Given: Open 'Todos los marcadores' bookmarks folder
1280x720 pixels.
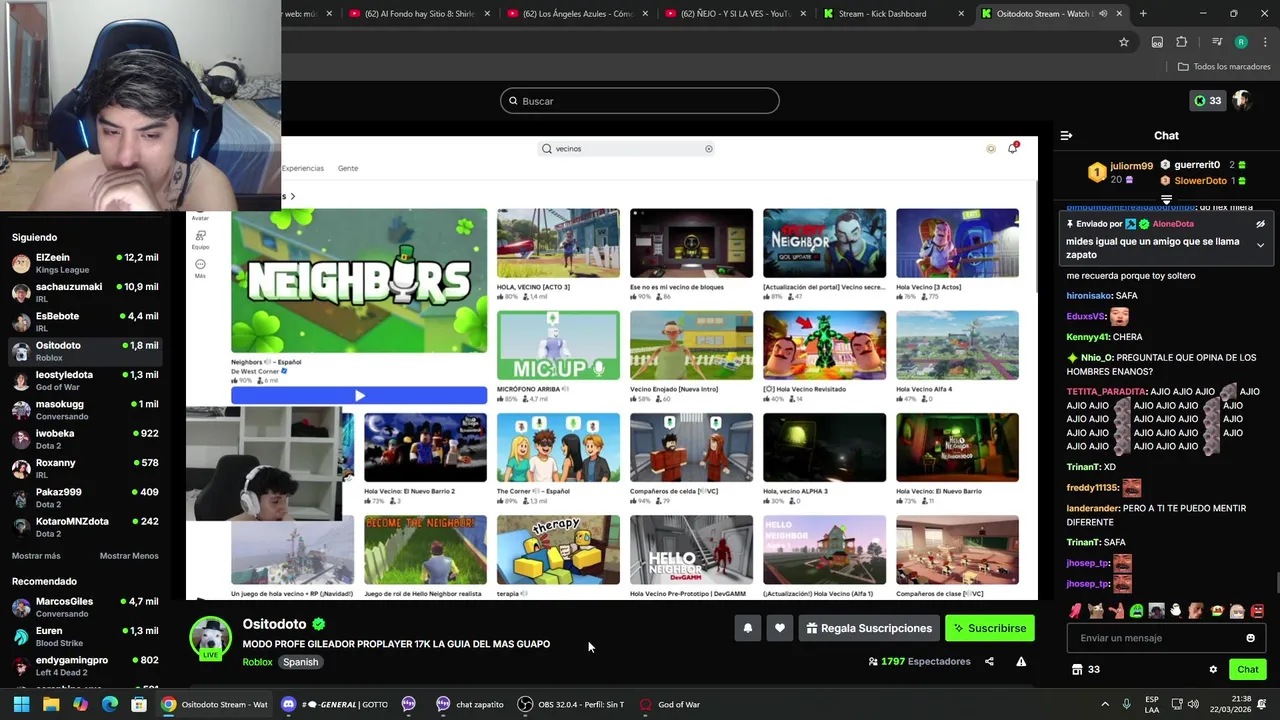Looking at the screenshot, I should [1224, 67].
